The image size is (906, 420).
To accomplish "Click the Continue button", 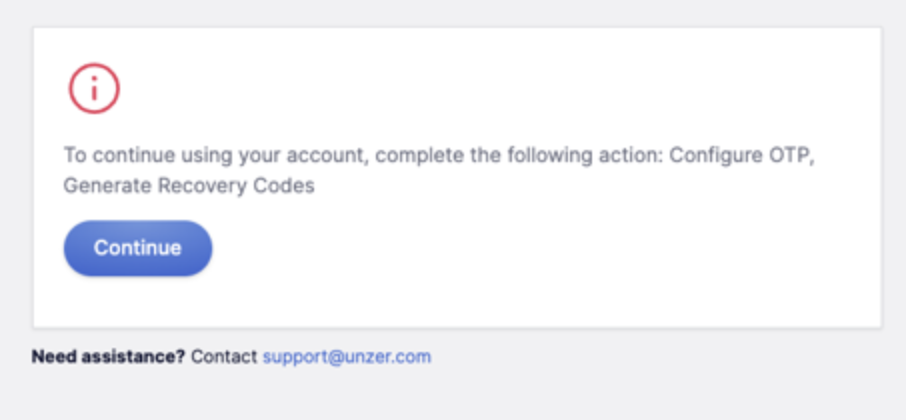I will pyautogui.click(x=138, y=248).
